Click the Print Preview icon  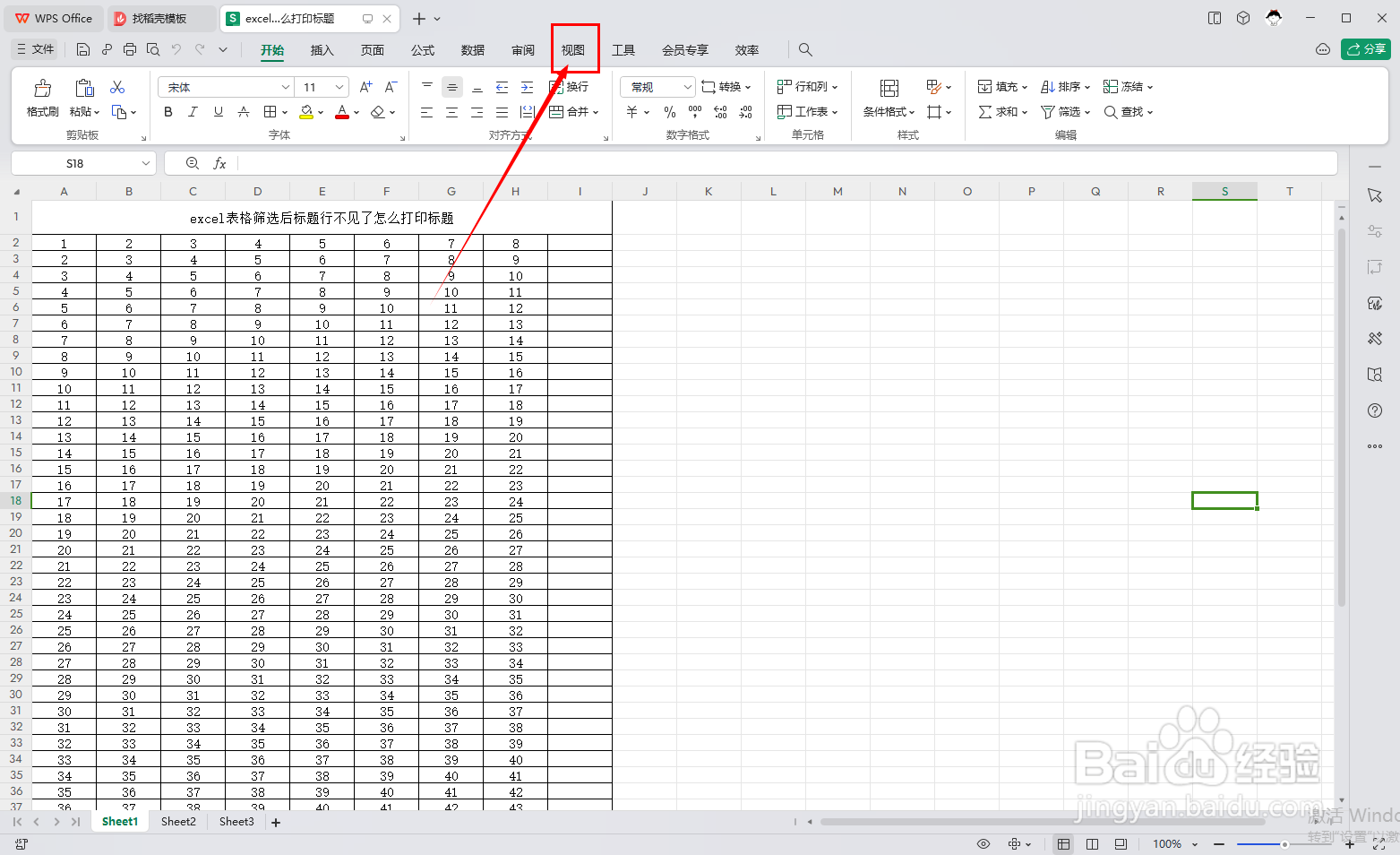tap(153, 49)
